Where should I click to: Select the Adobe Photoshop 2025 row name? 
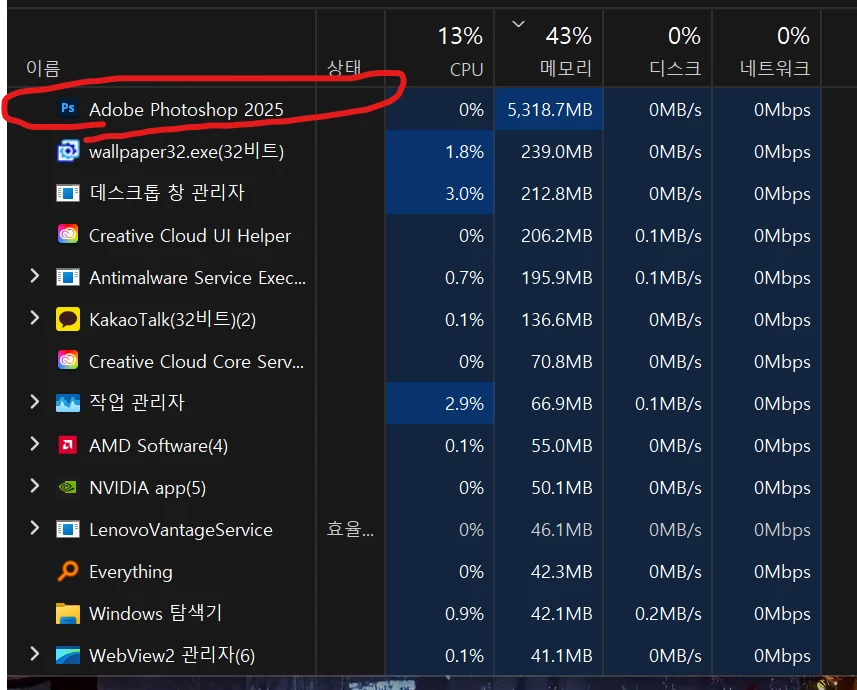click(186, 109)
